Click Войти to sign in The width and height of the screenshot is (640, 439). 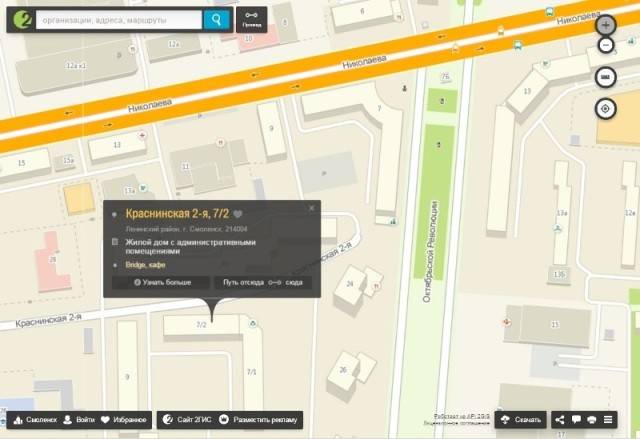(x=79, y=420)
